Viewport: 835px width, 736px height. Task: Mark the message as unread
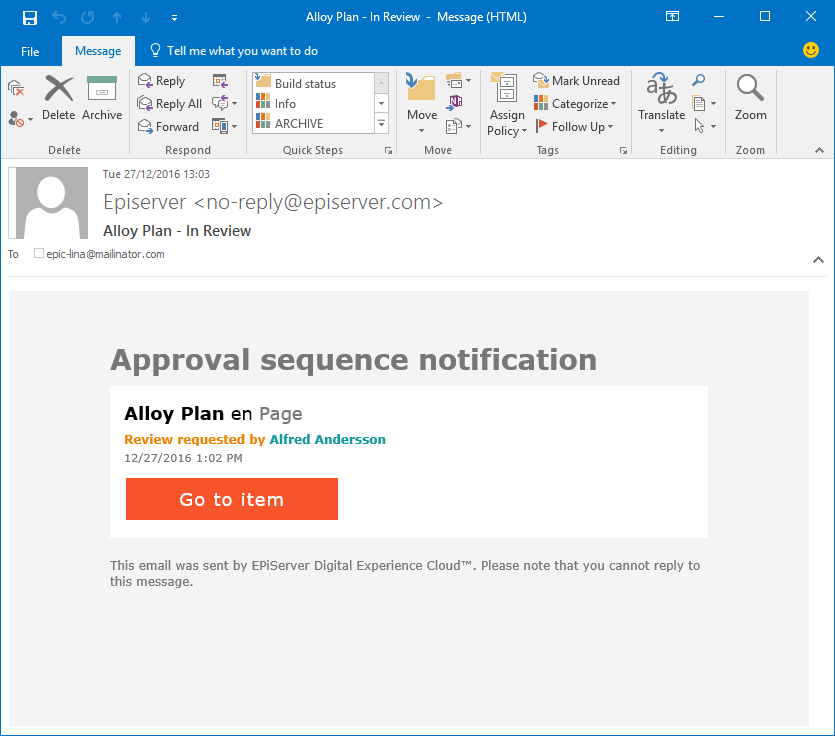(577, 80)
